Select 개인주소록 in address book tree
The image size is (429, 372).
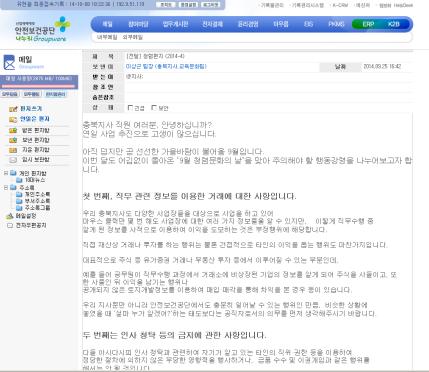37,194
